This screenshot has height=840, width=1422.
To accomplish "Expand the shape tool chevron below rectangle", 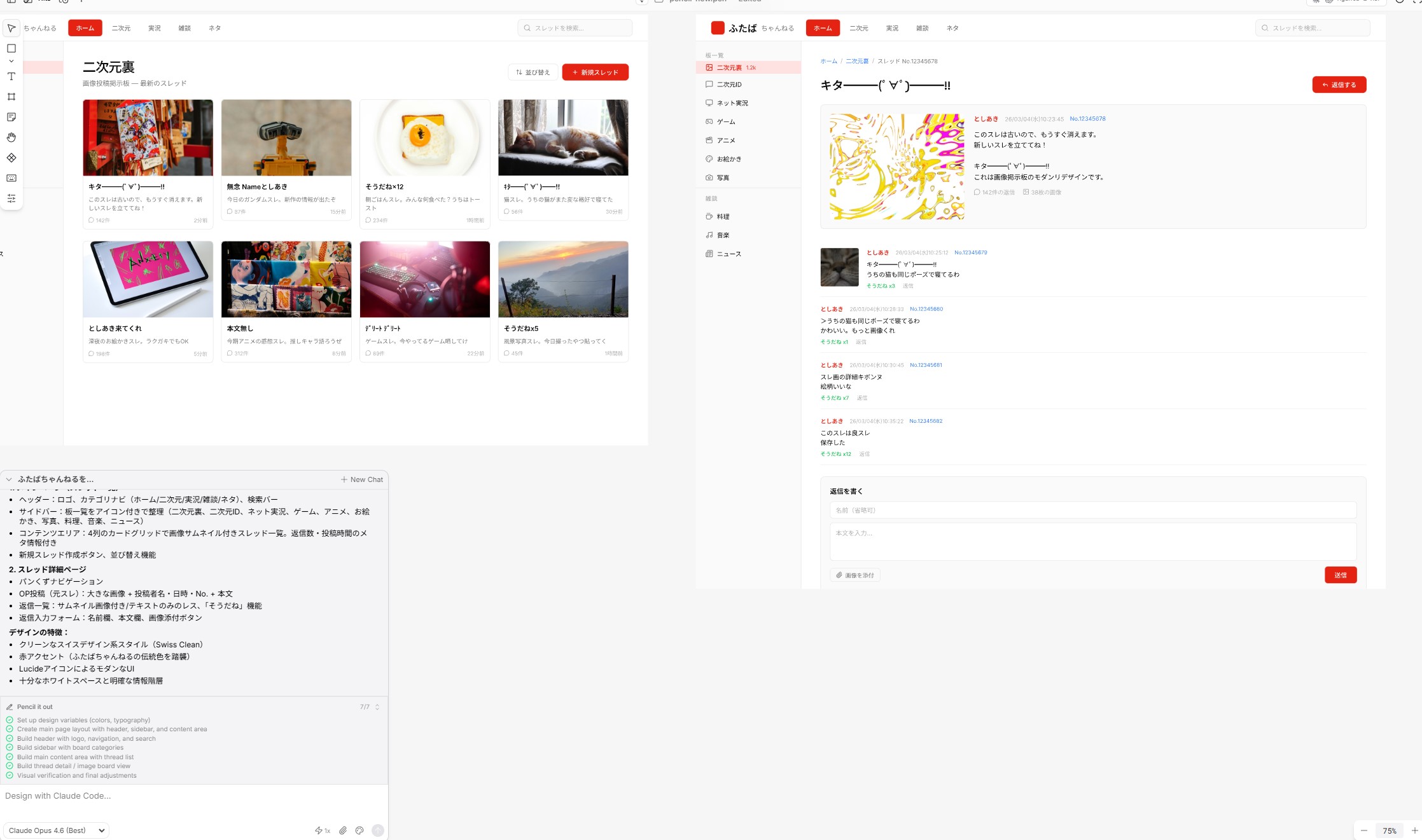I will coord(11,62).
